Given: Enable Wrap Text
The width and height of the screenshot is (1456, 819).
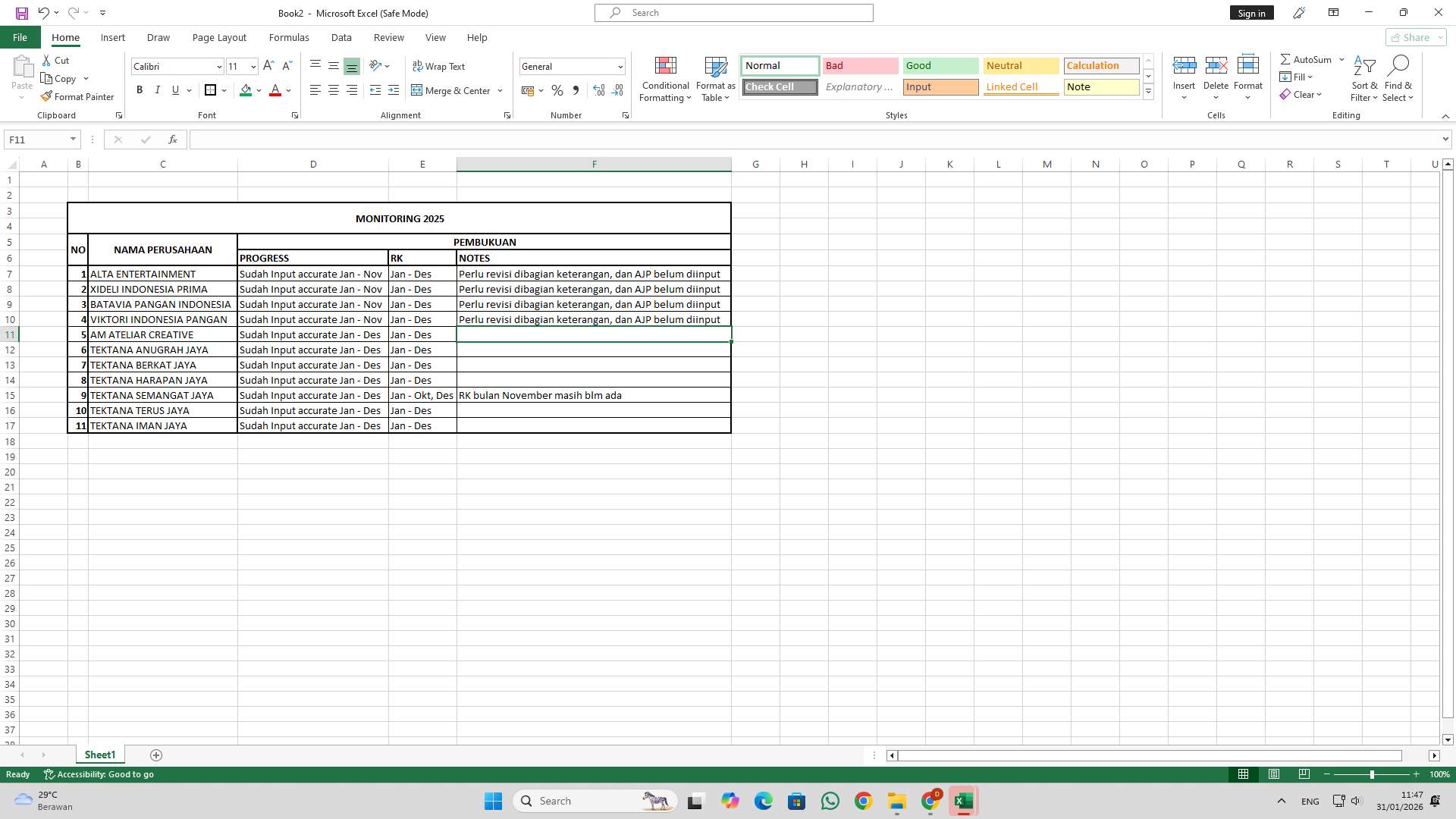Looking at the screenshot, I should [x=440, y=66].
